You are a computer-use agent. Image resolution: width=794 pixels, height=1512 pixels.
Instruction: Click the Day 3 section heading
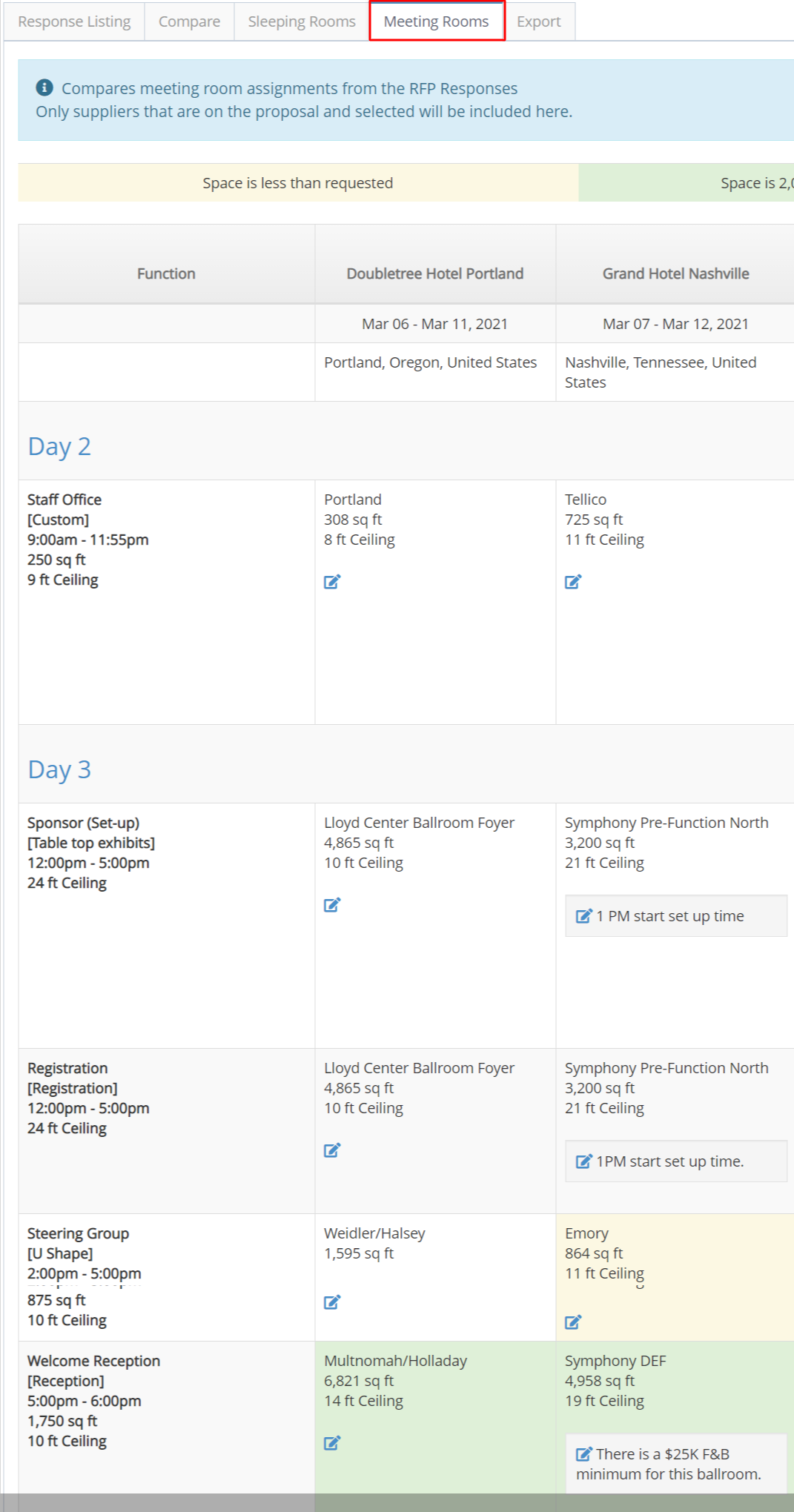(x=59, y=769)
